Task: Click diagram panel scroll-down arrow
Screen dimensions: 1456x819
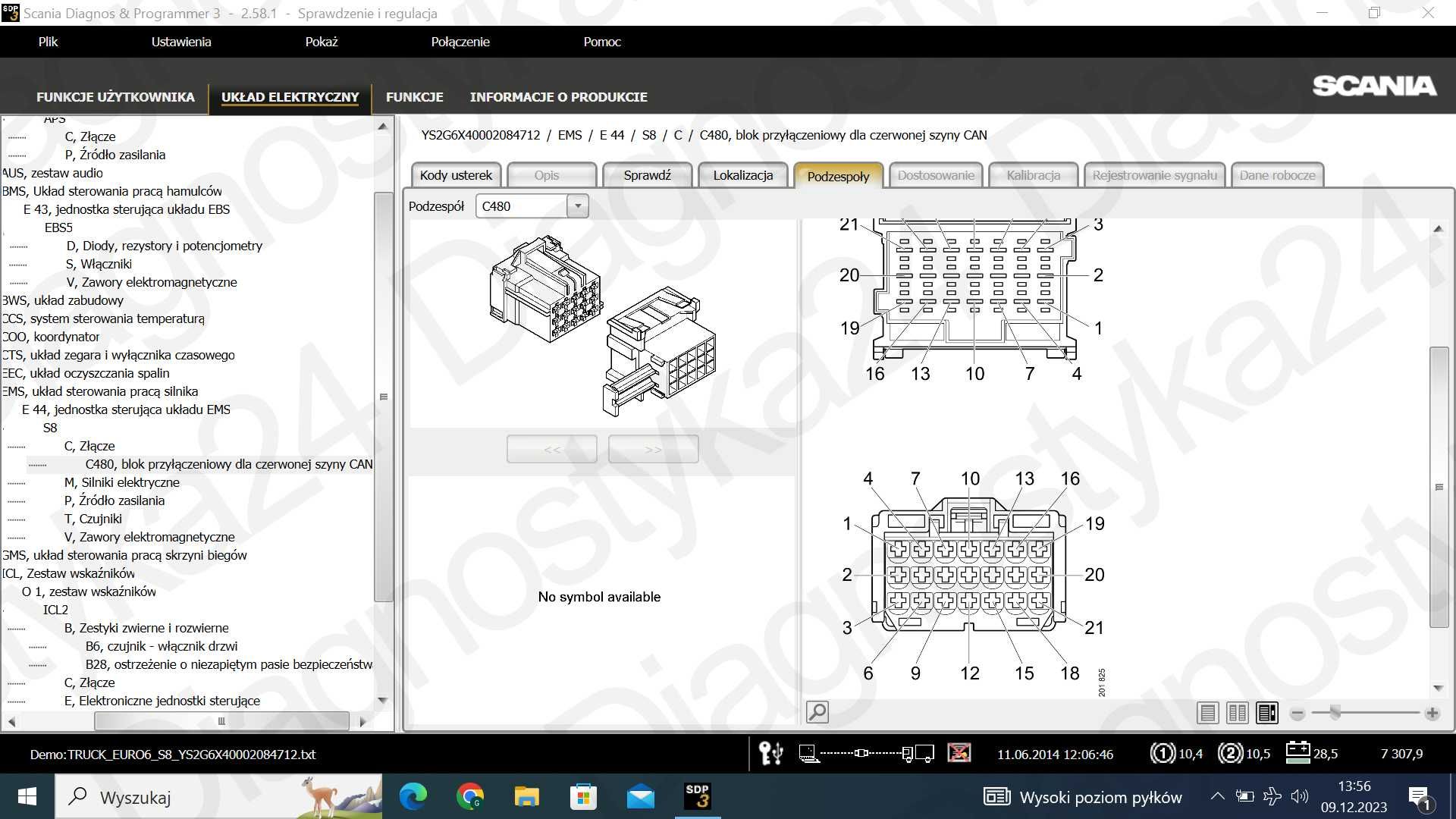Action: click(x=1439, y=689)
